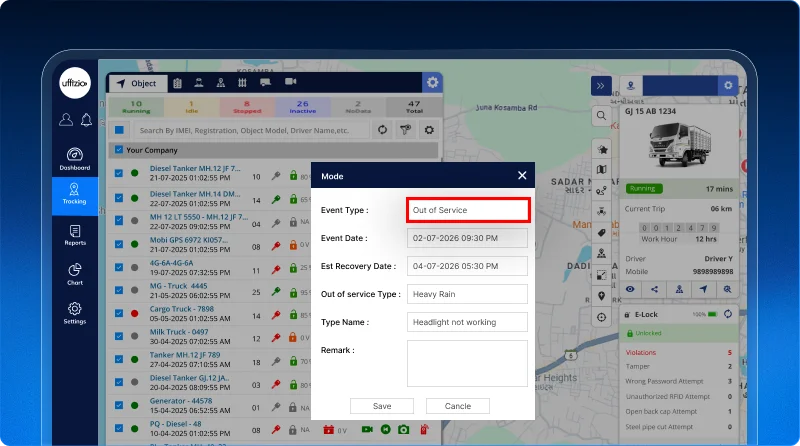Filter by 26 Inactive status

pyautogui.click(x=303, y=107)
